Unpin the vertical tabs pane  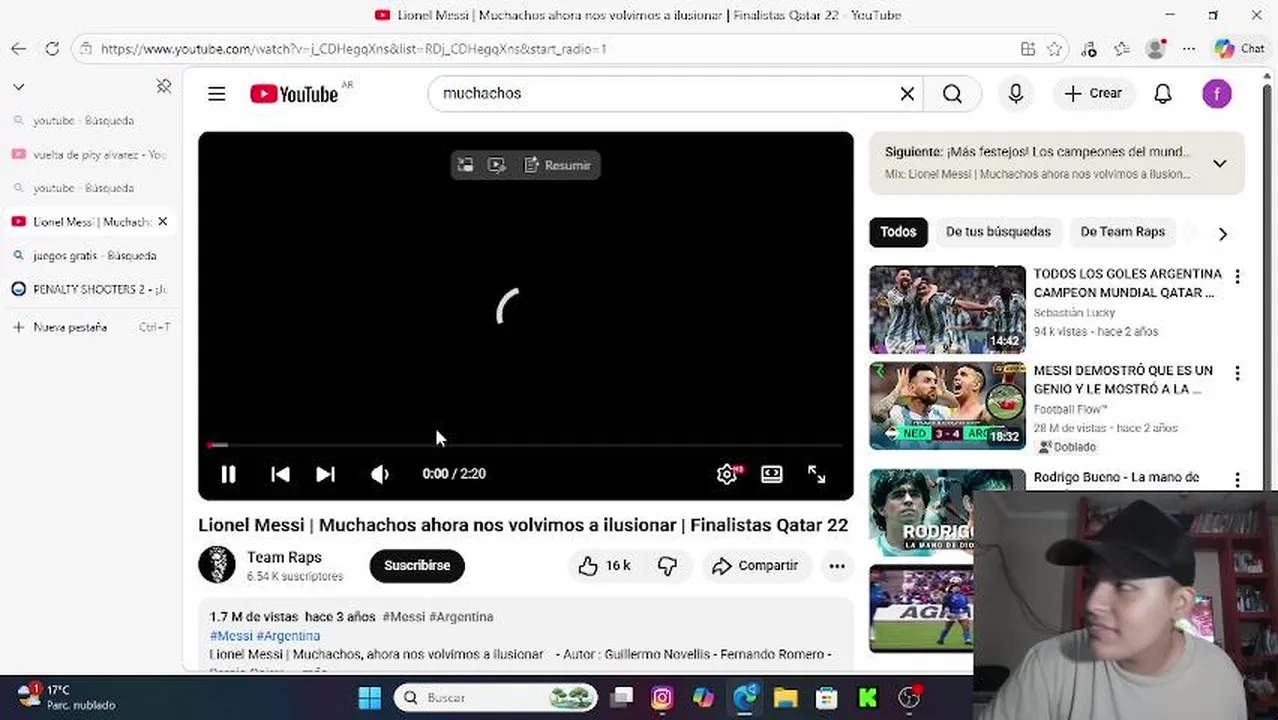click(x=164, y=87)
